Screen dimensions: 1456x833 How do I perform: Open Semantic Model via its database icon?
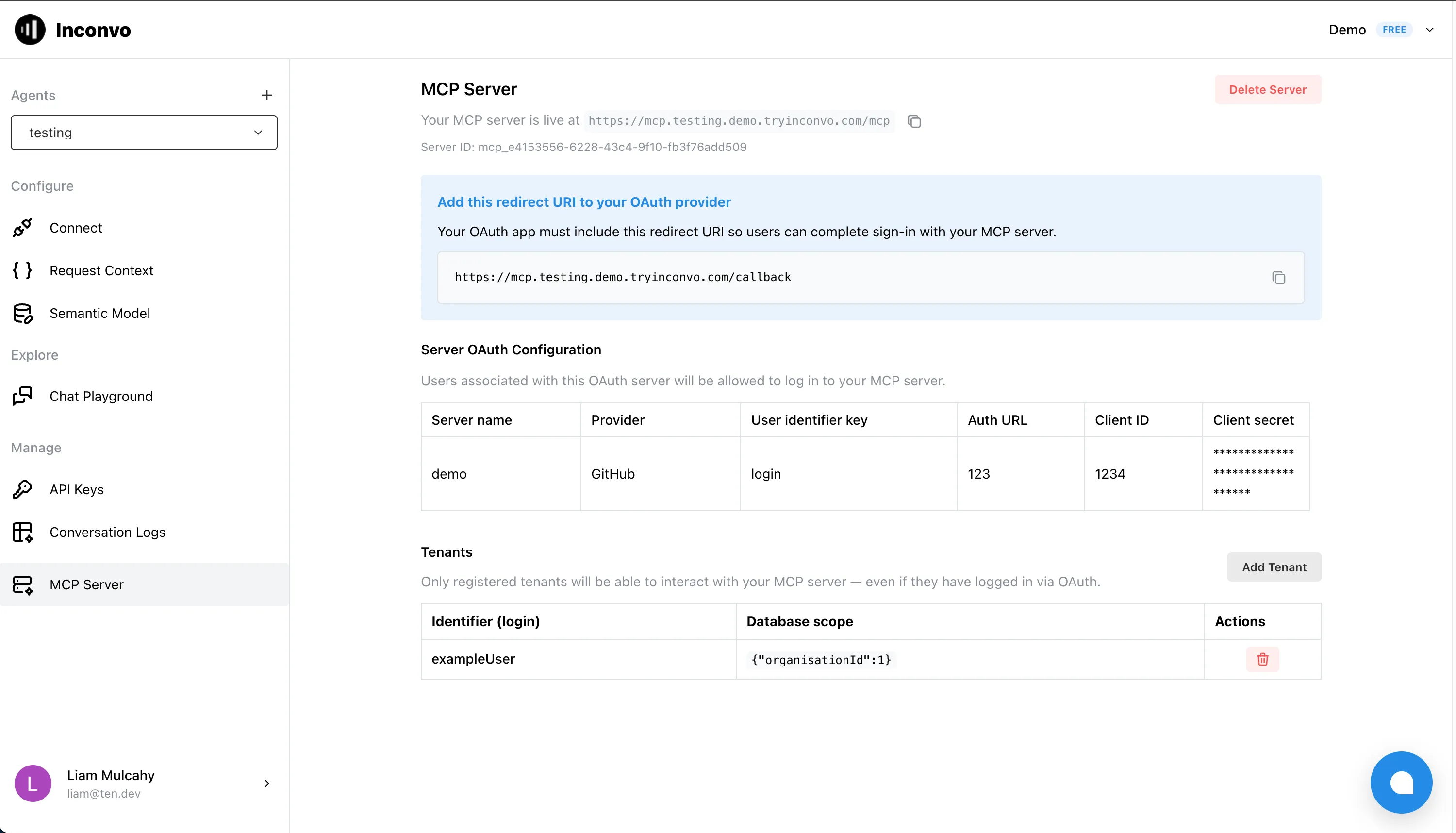[22, 313]
